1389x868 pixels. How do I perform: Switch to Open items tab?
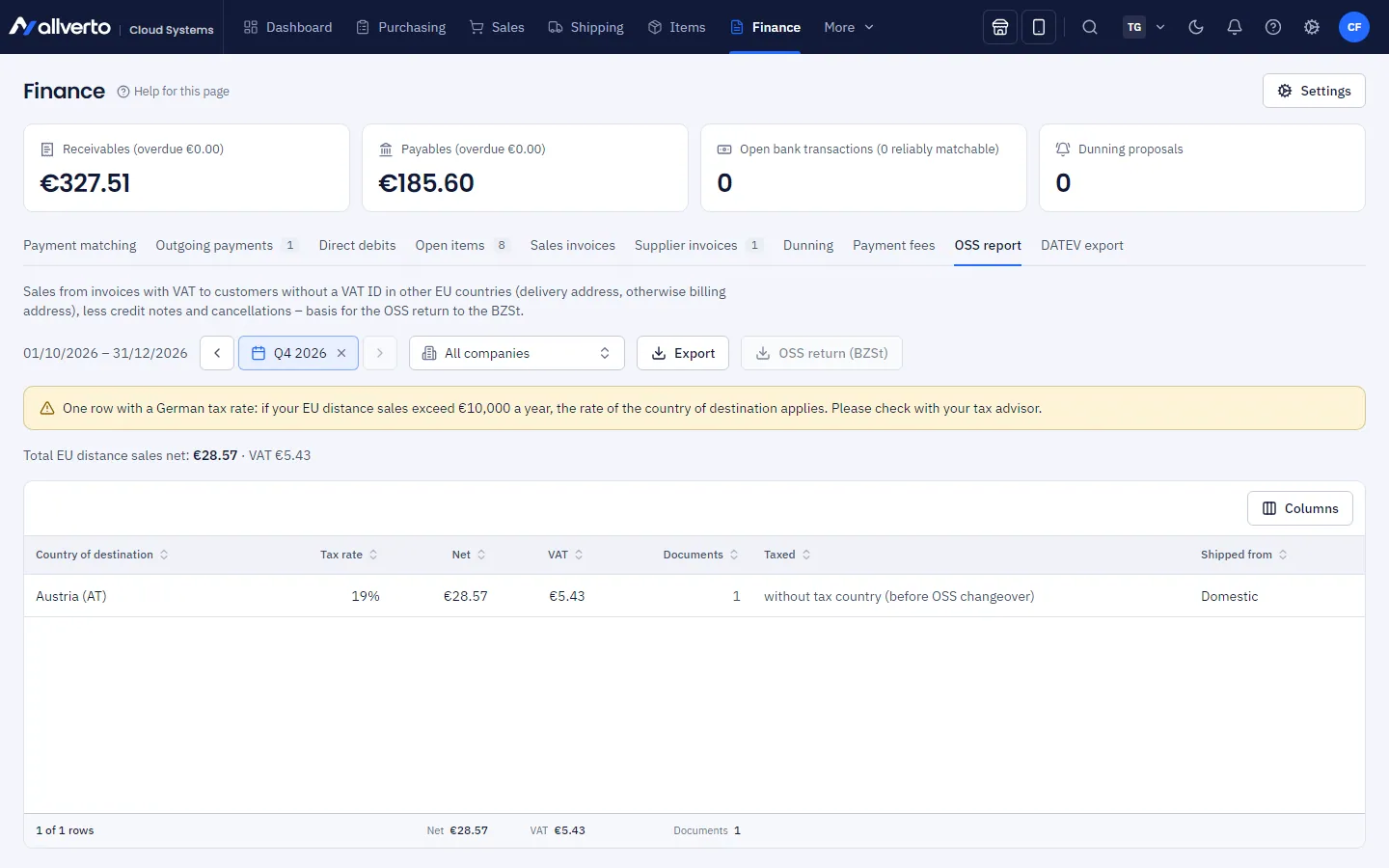point(462,245)
